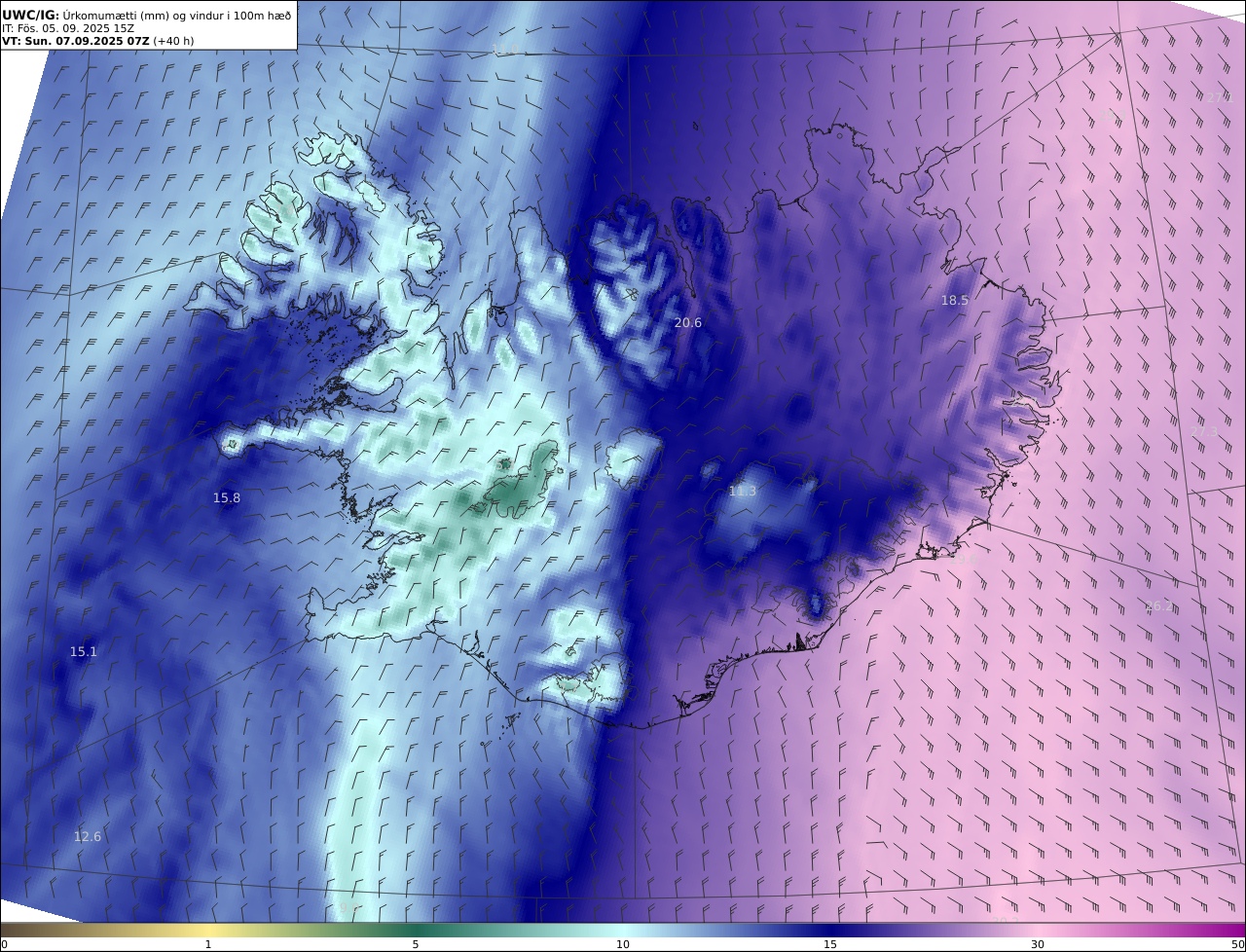Click the valid time 'VT: Sun. 07.09.2025 07Z (+40 h)'
Image resolution: width=1246 pixels, height=952 pixels.
pos(98,41)
